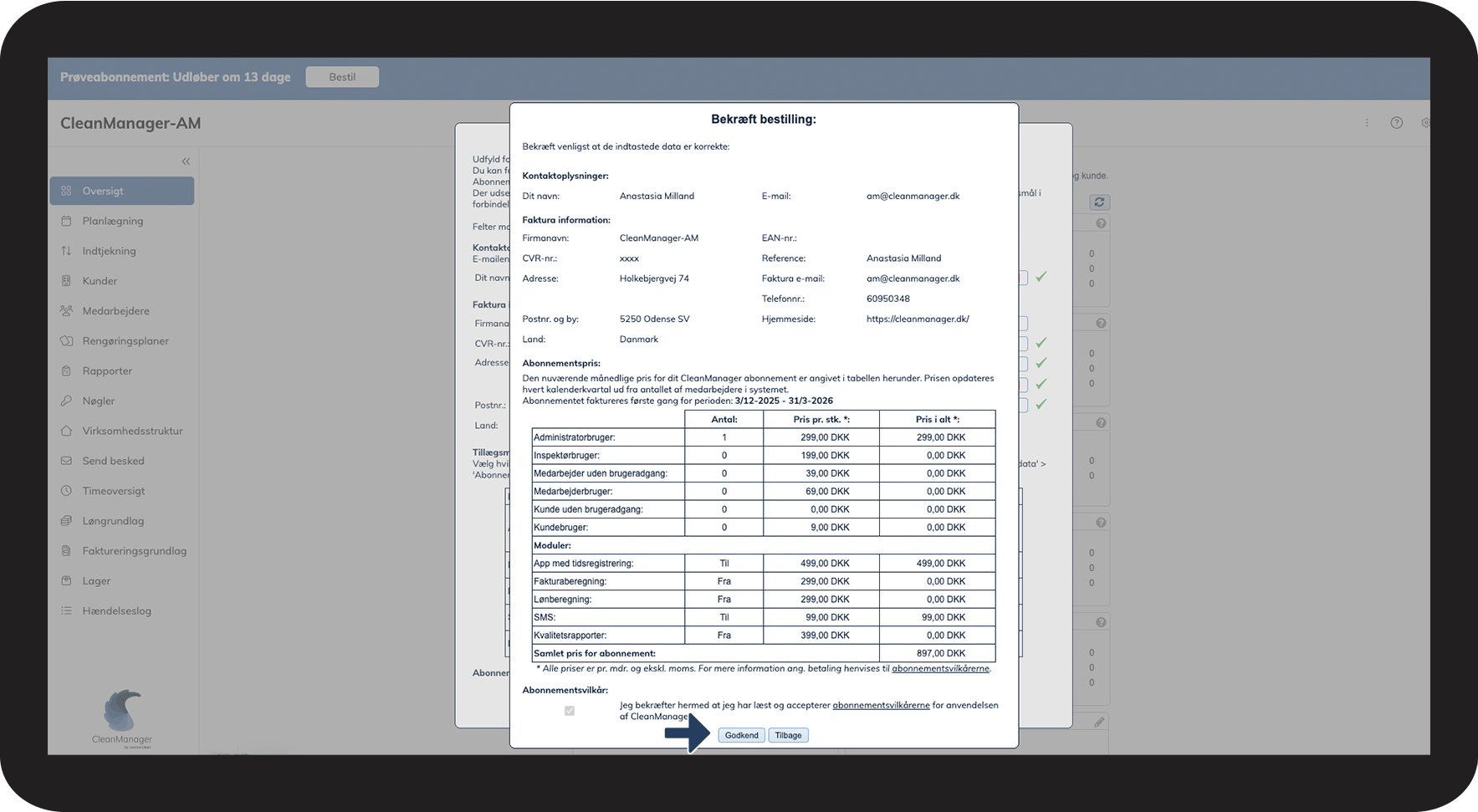Click the unit price 399,00 DKK

pos(825,636)
